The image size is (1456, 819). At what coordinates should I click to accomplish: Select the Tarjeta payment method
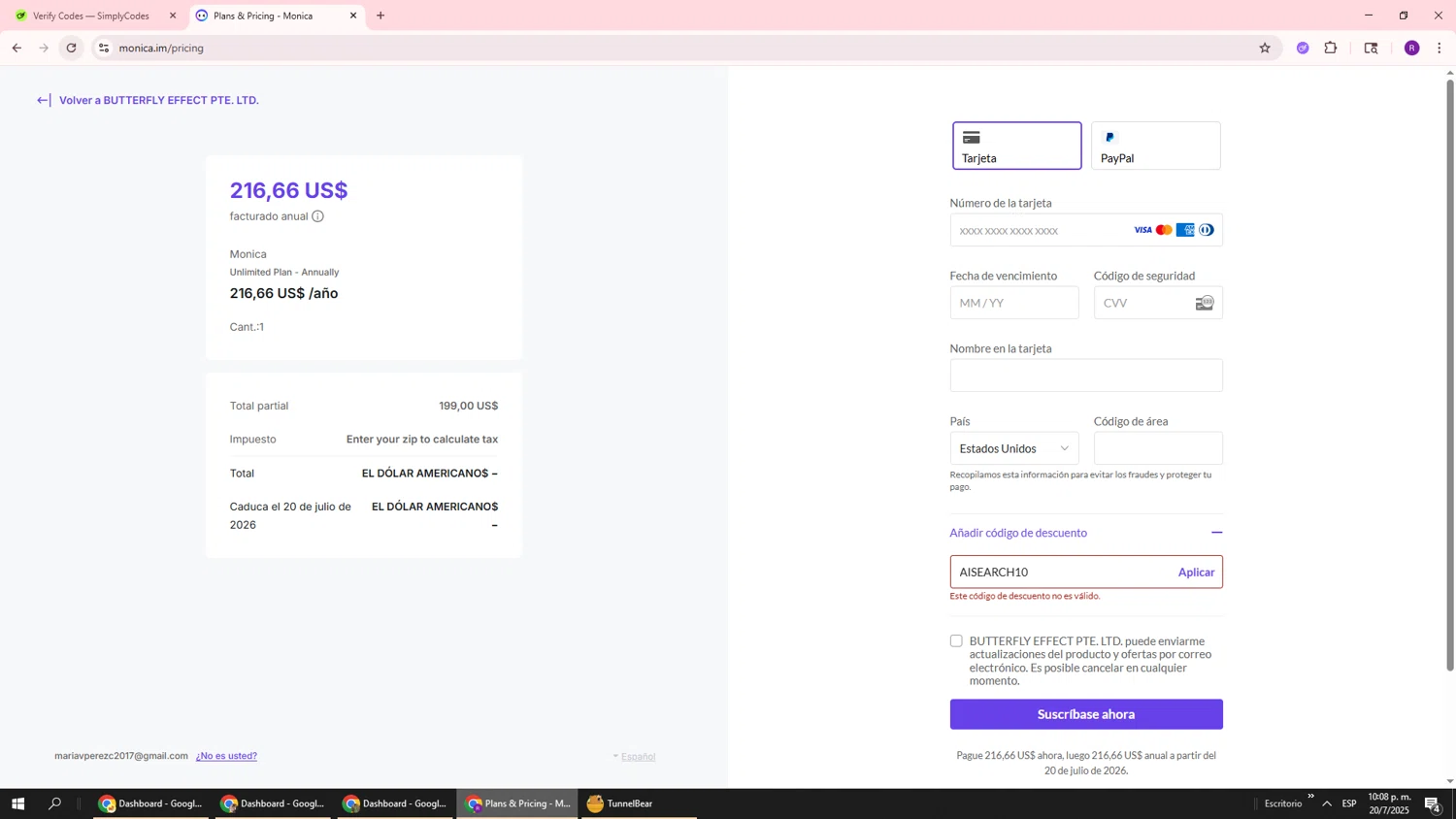(x=1016, y=146)
